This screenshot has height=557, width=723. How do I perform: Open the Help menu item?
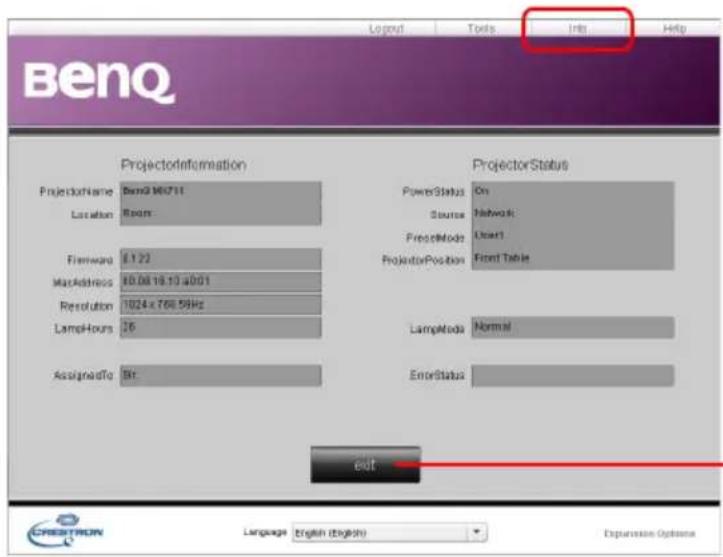click(x=674, y=29)
